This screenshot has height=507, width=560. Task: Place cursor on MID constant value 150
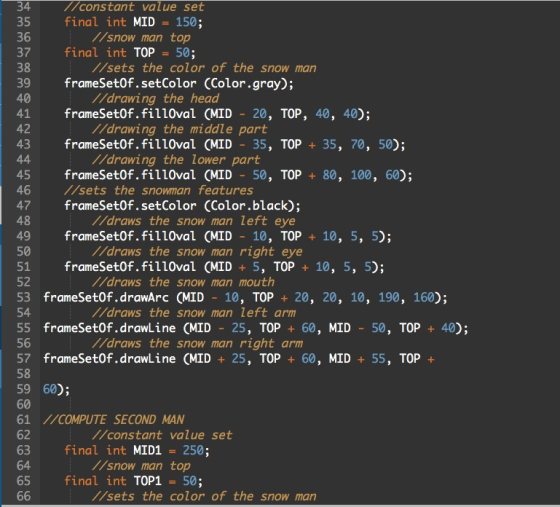(186, 22)
